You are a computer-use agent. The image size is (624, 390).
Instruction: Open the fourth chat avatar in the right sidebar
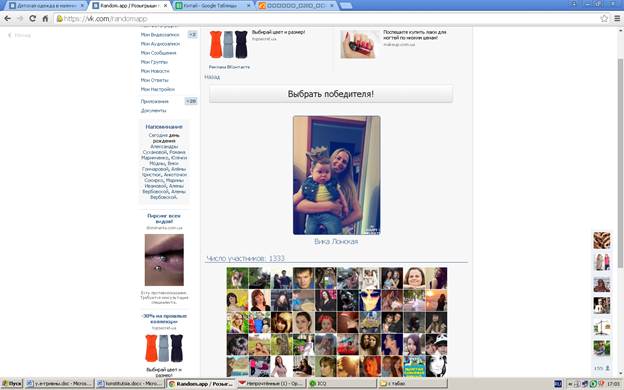pyautogui.click(x=602, y=306)
